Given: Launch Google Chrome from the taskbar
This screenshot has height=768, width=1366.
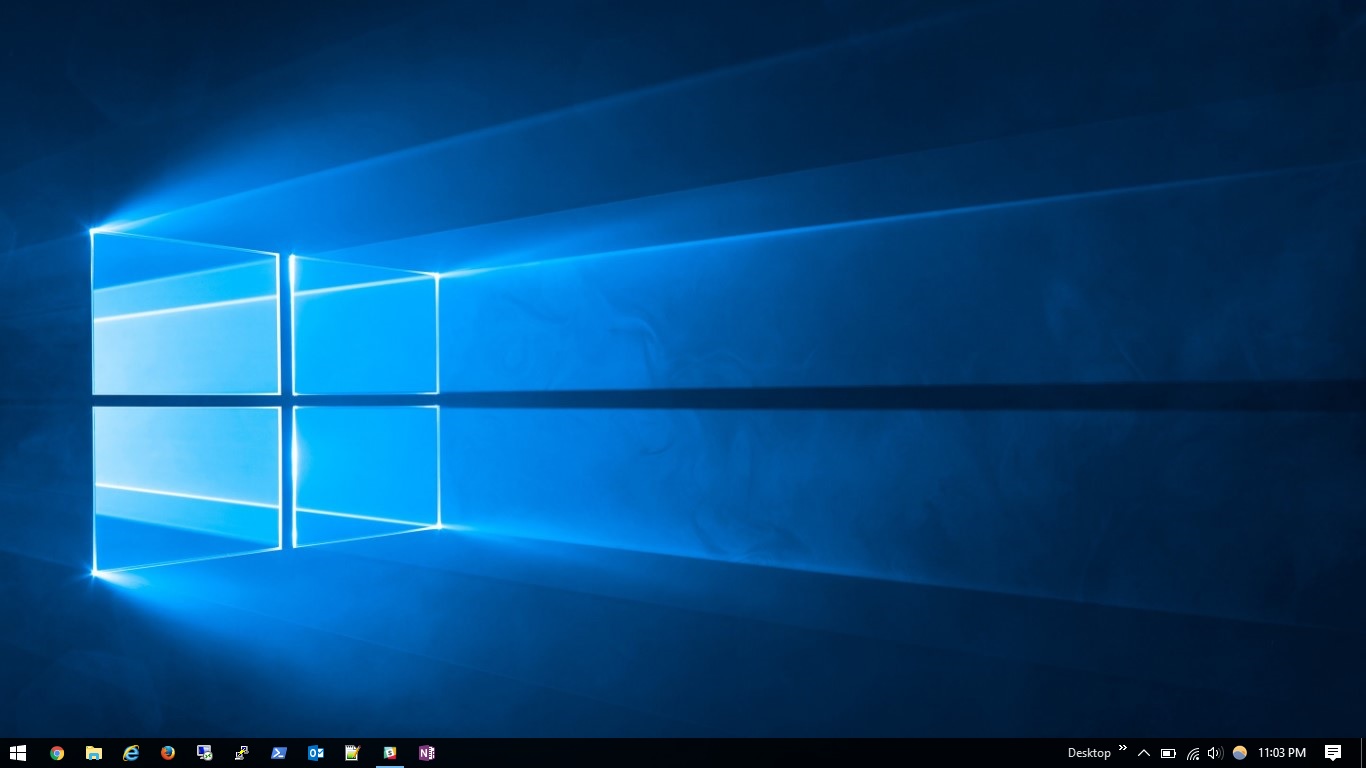Looking at the screenshot, I should (57, 753).
